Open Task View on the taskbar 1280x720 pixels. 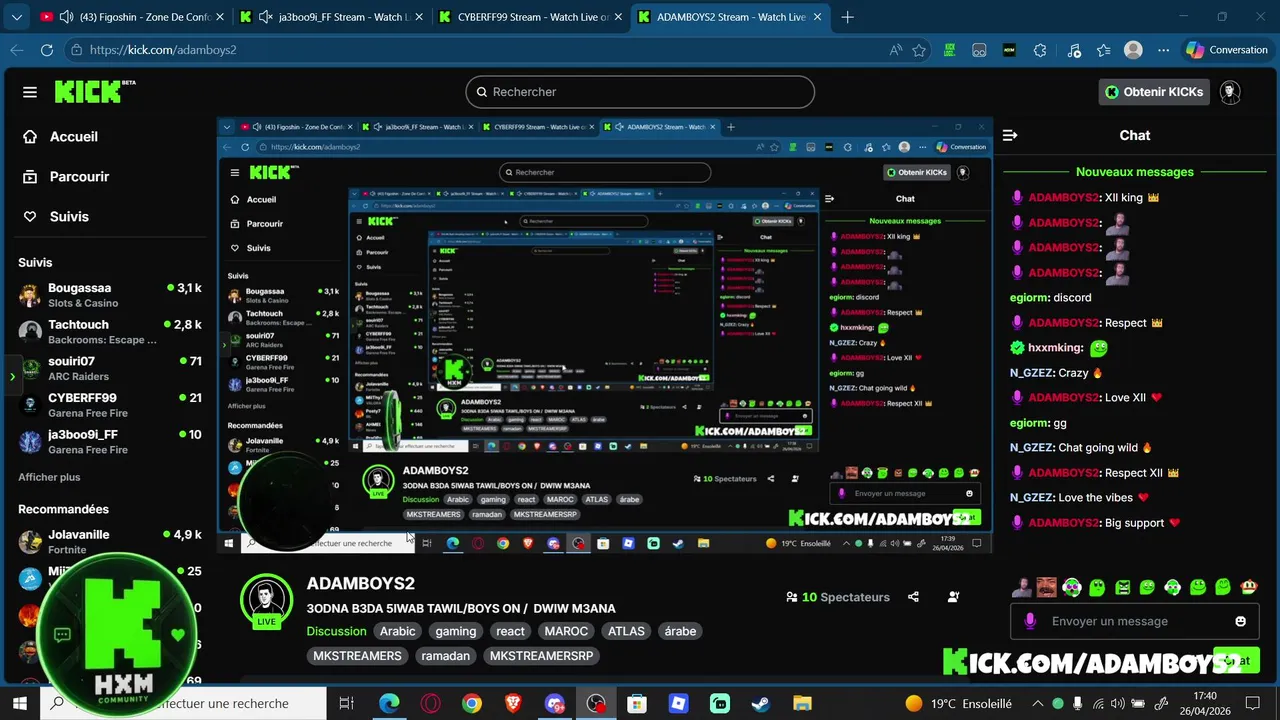pos(346,703)
